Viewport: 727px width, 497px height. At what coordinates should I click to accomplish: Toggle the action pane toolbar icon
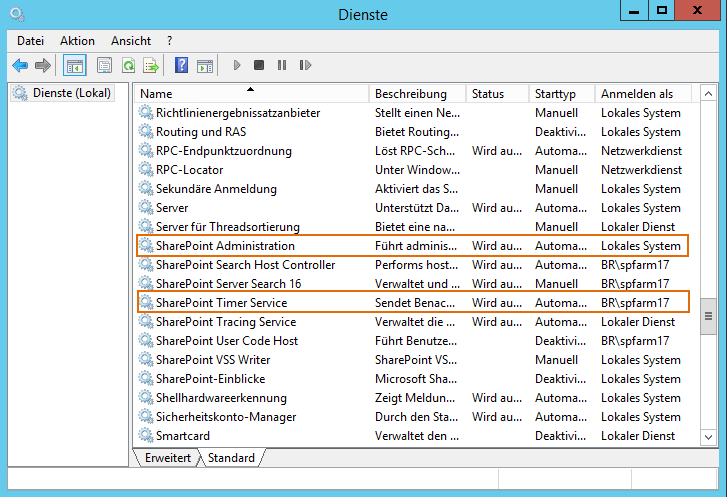[204, 66]
